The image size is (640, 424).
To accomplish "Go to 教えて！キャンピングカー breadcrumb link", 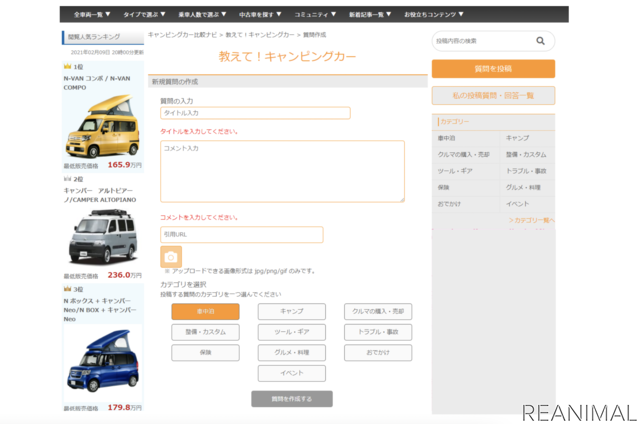I will 260,35.
